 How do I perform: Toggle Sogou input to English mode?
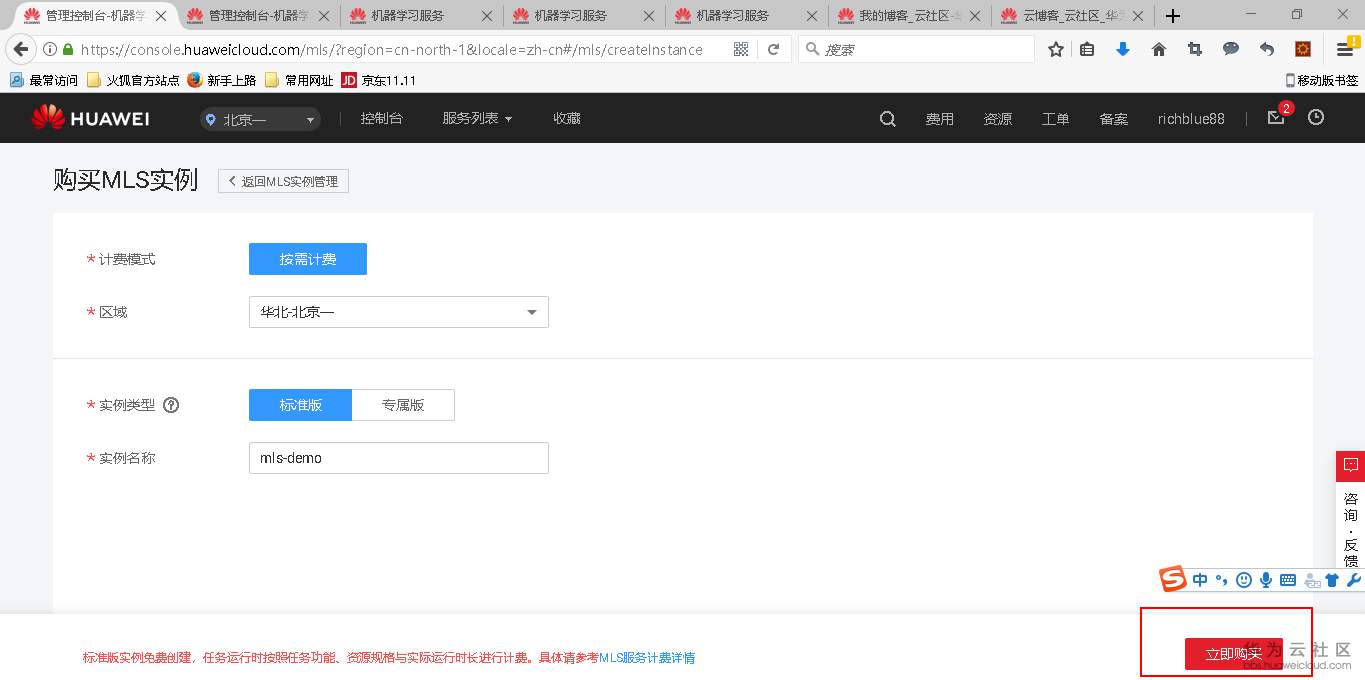pos(1199,579)
